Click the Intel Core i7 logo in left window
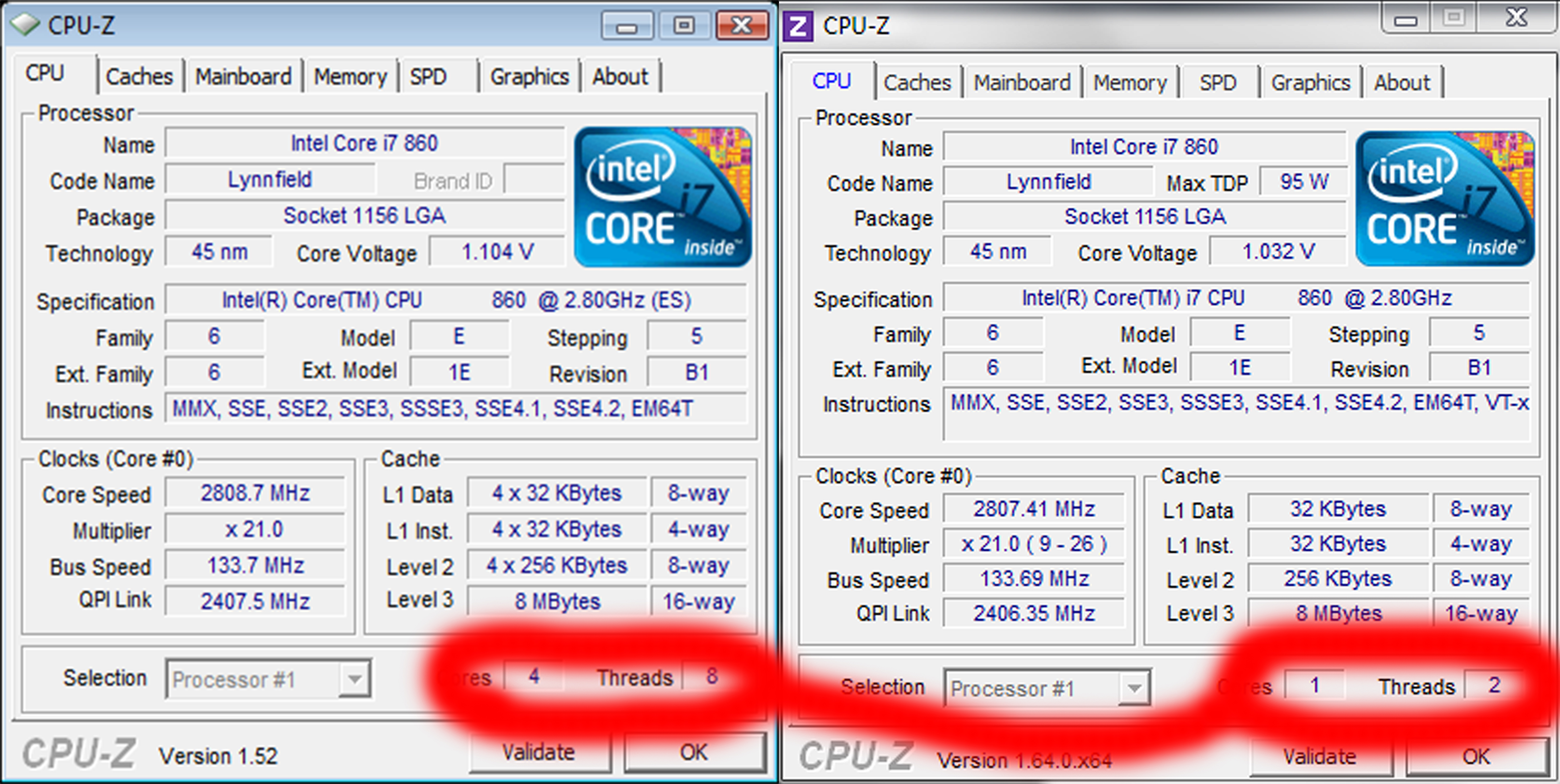This screenshot has height=784, width=1560. tap(662, 197)
